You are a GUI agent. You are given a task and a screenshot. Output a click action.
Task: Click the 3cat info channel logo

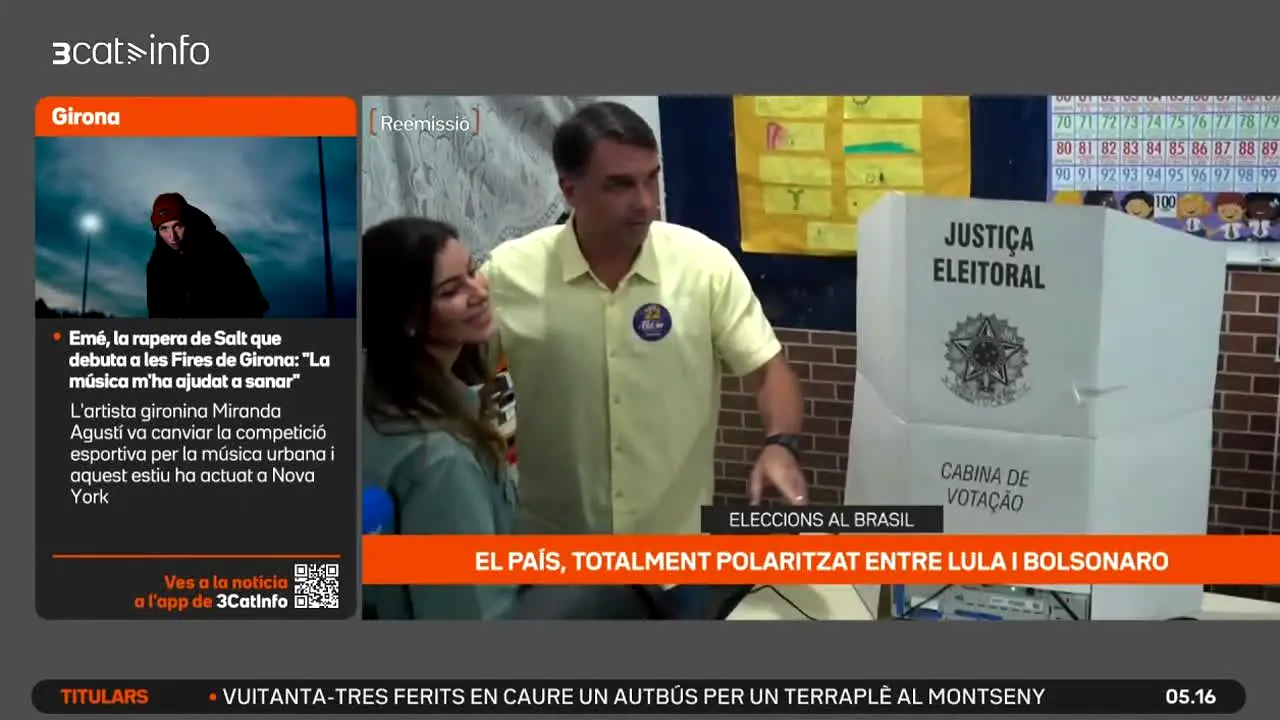(x=131, y=51)
